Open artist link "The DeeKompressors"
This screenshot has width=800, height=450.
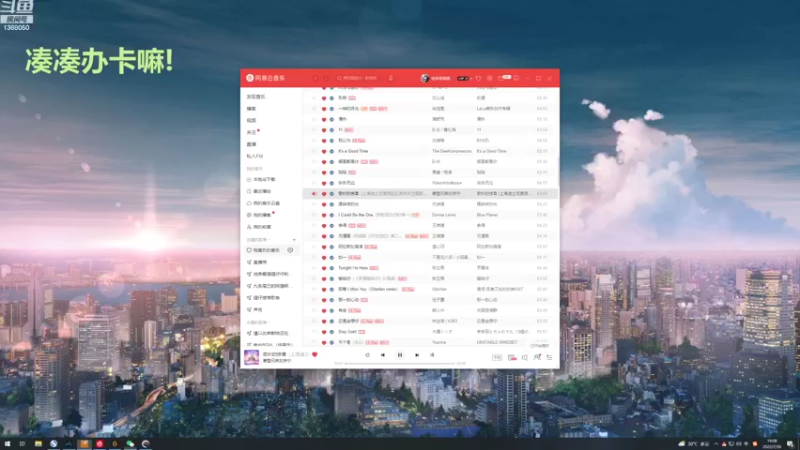click(452, 151)
